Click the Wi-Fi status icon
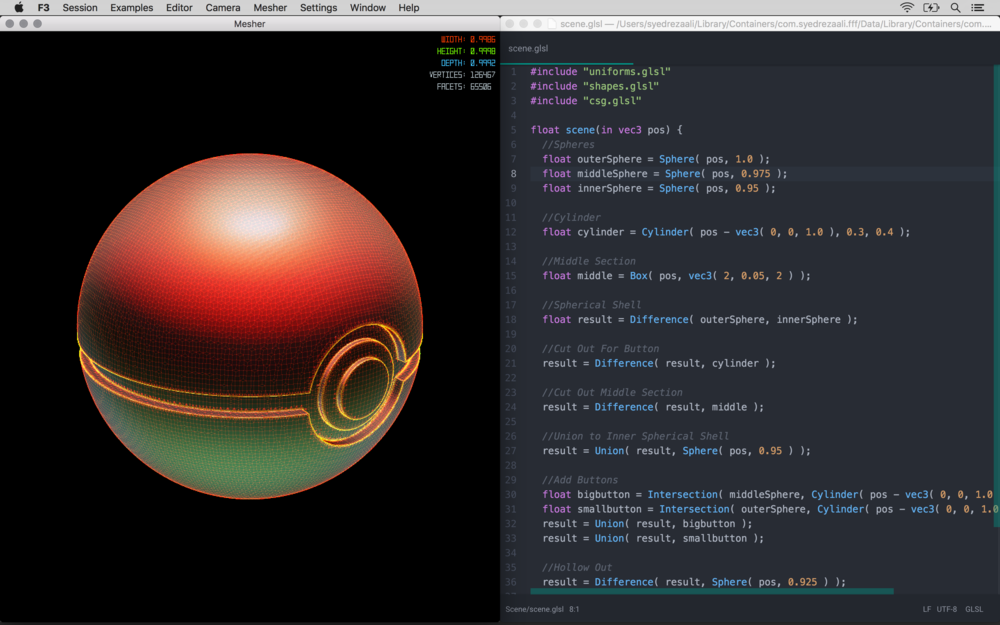The width and height of the screenshot is (1000, 625). point(907,7)
